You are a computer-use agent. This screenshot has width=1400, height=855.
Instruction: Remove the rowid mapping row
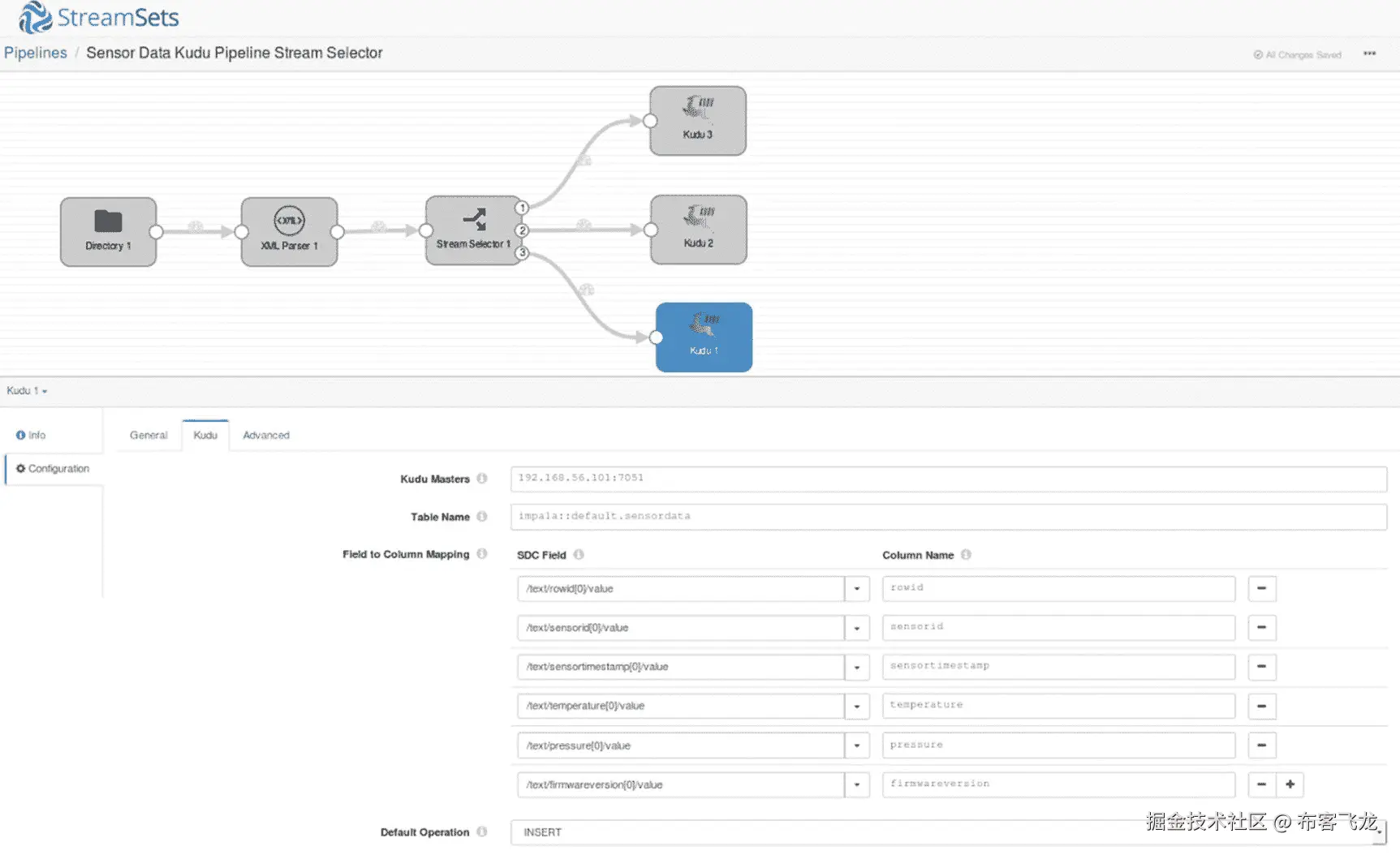[x=1262, y=588]
